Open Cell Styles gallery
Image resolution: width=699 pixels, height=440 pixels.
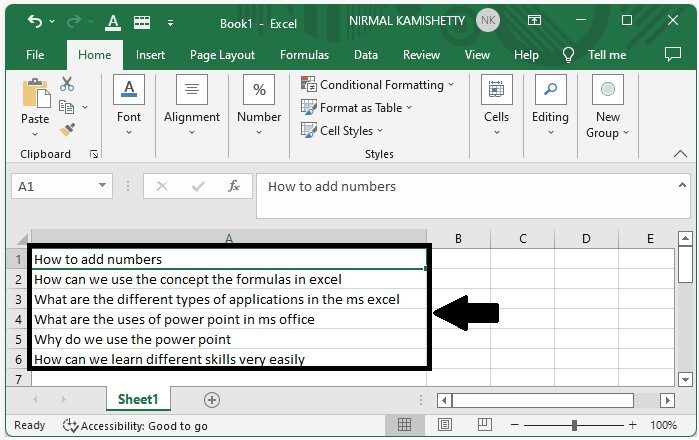342,131
